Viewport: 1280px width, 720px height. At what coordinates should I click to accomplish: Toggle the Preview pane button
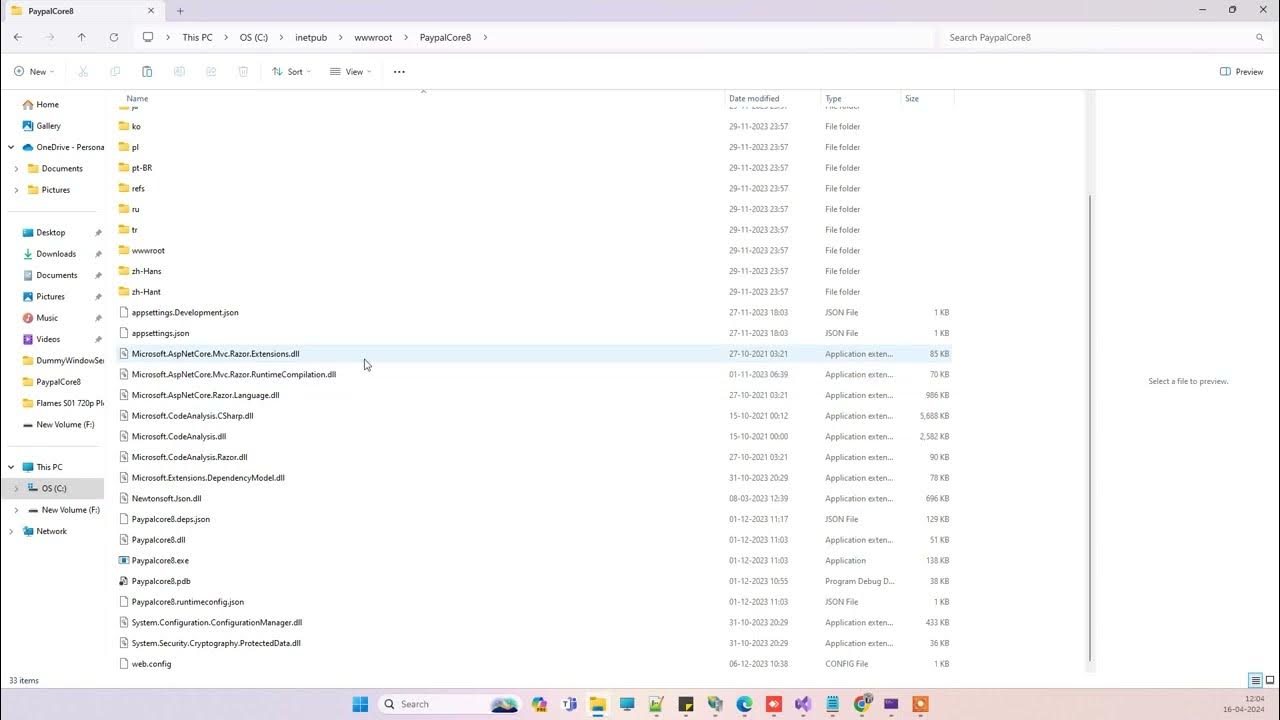(x=1242, y=72)
